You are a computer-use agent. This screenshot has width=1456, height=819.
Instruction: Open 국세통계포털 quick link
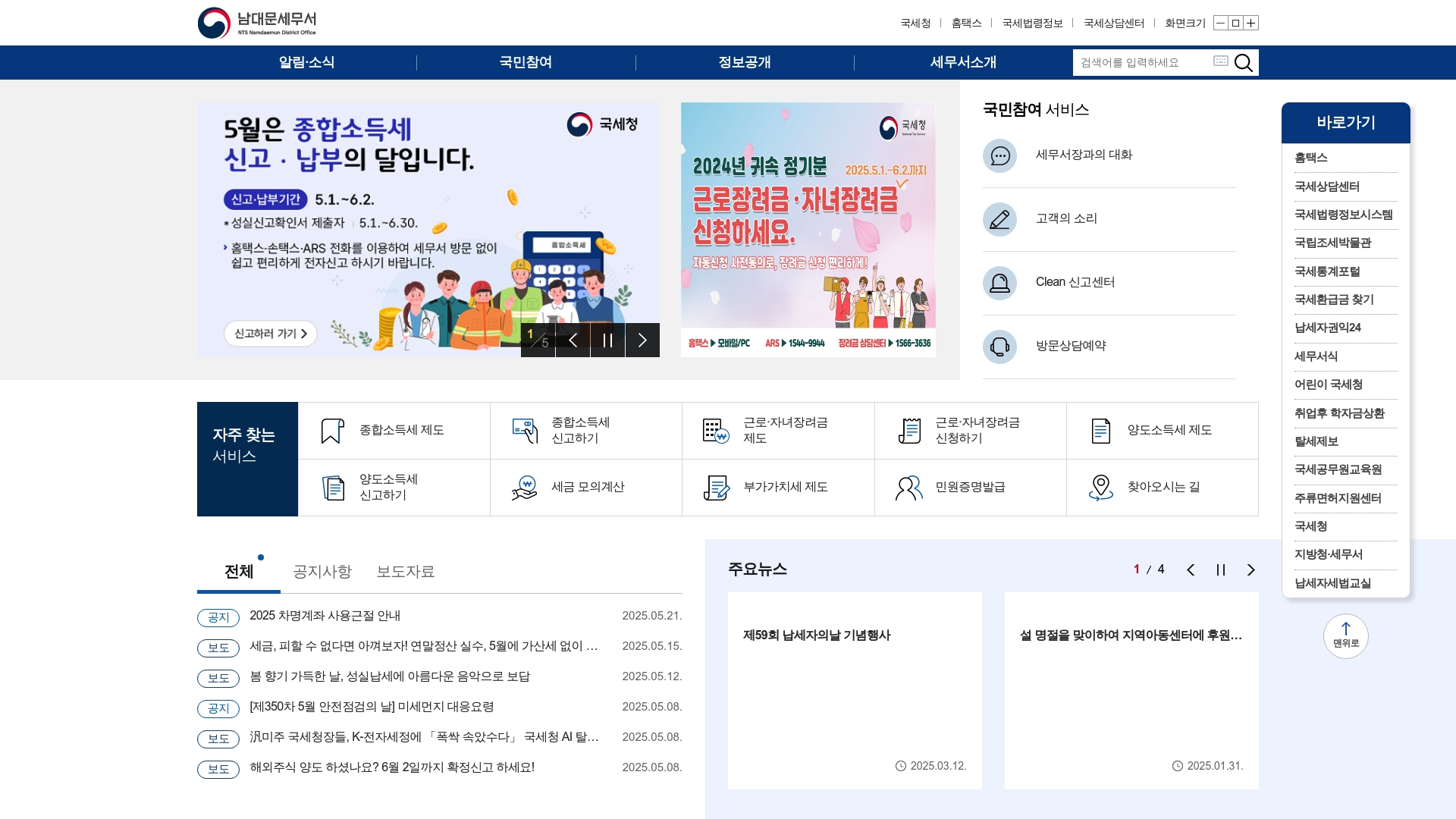tap(1326, 271)
